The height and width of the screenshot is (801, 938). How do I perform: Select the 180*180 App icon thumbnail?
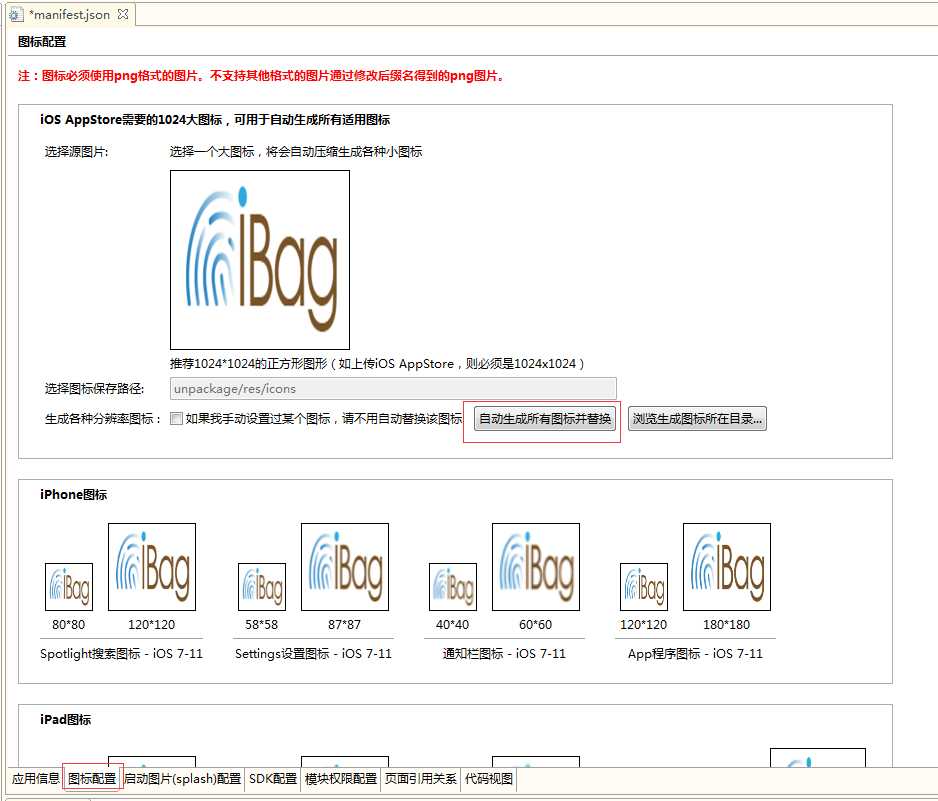tap(727, 567)
